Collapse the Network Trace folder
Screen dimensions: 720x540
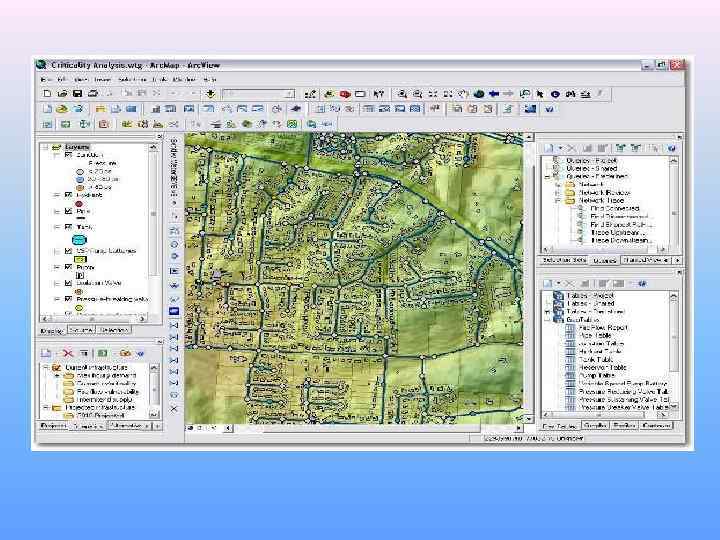[556, 199]
